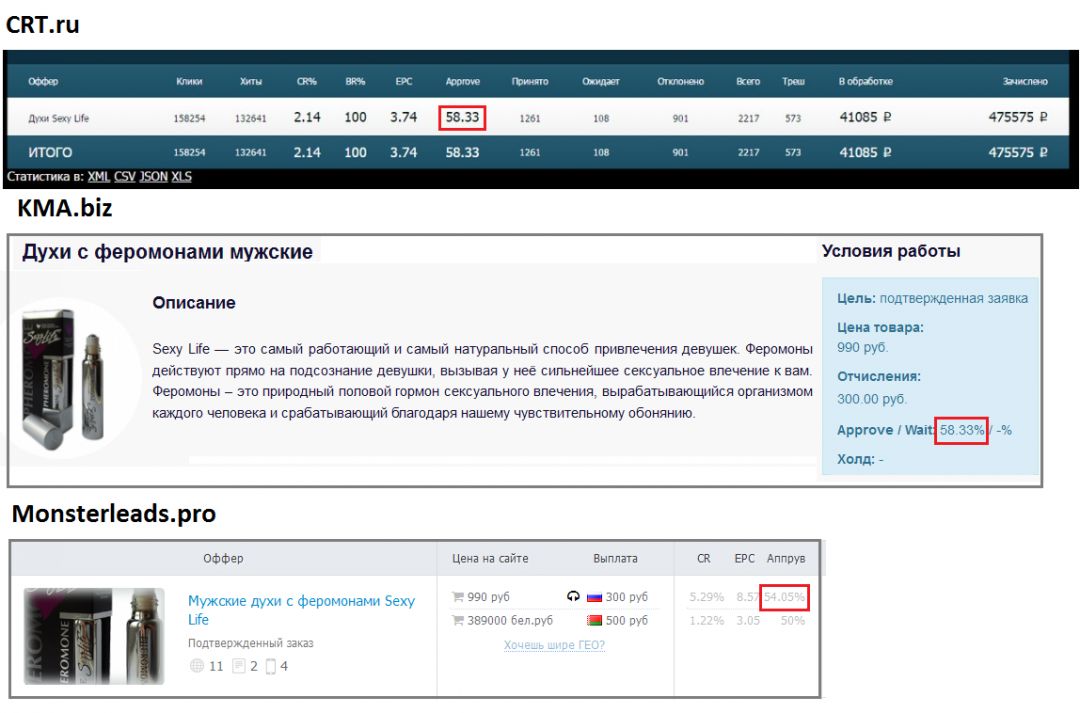Click the highlighted 54.05% approve rate
The height and width of the screenshot is (713, 1080).
[784, 595]
